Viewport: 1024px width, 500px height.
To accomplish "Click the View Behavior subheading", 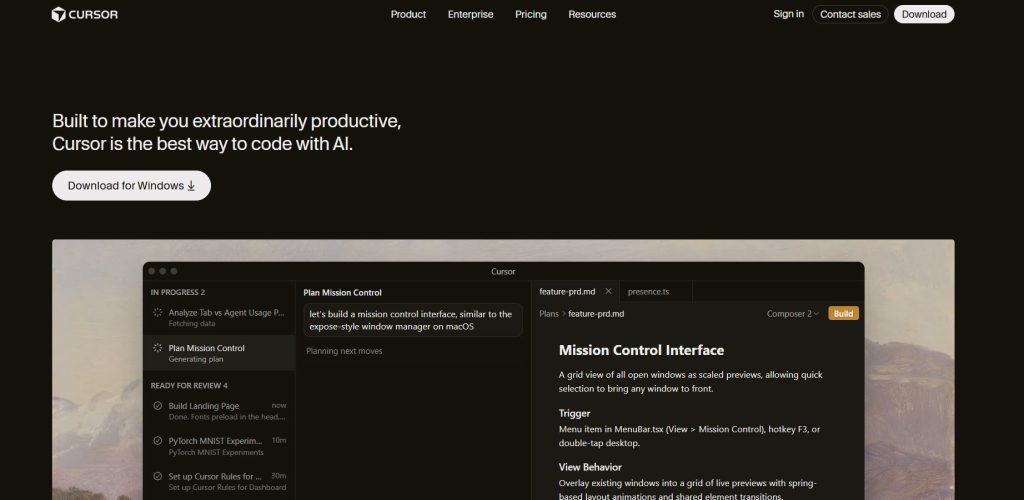I will [x=590, y=467].
